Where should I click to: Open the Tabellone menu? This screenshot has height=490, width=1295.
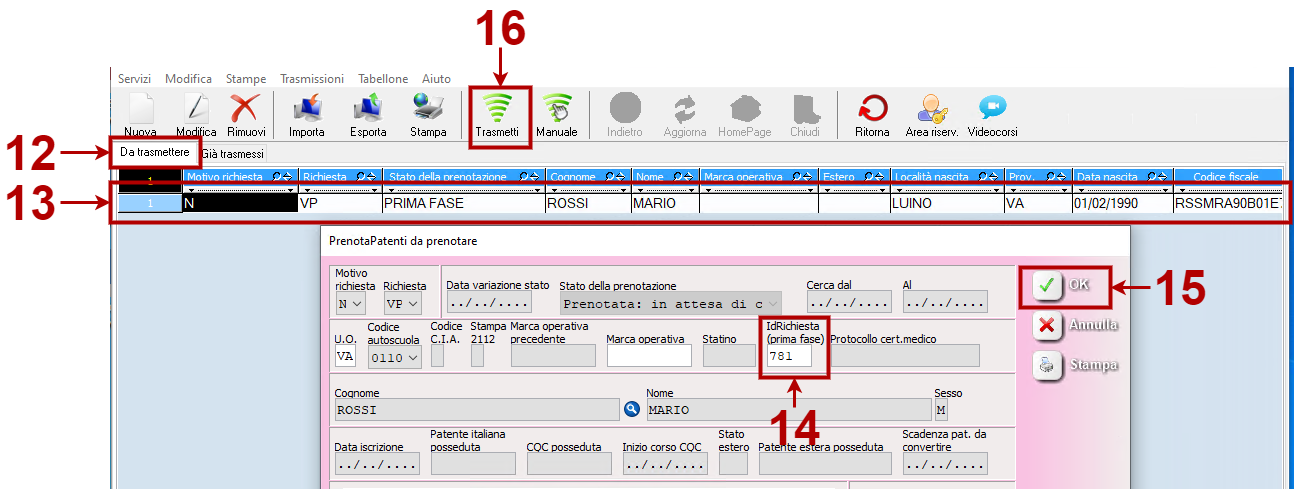tap(382, 79)
